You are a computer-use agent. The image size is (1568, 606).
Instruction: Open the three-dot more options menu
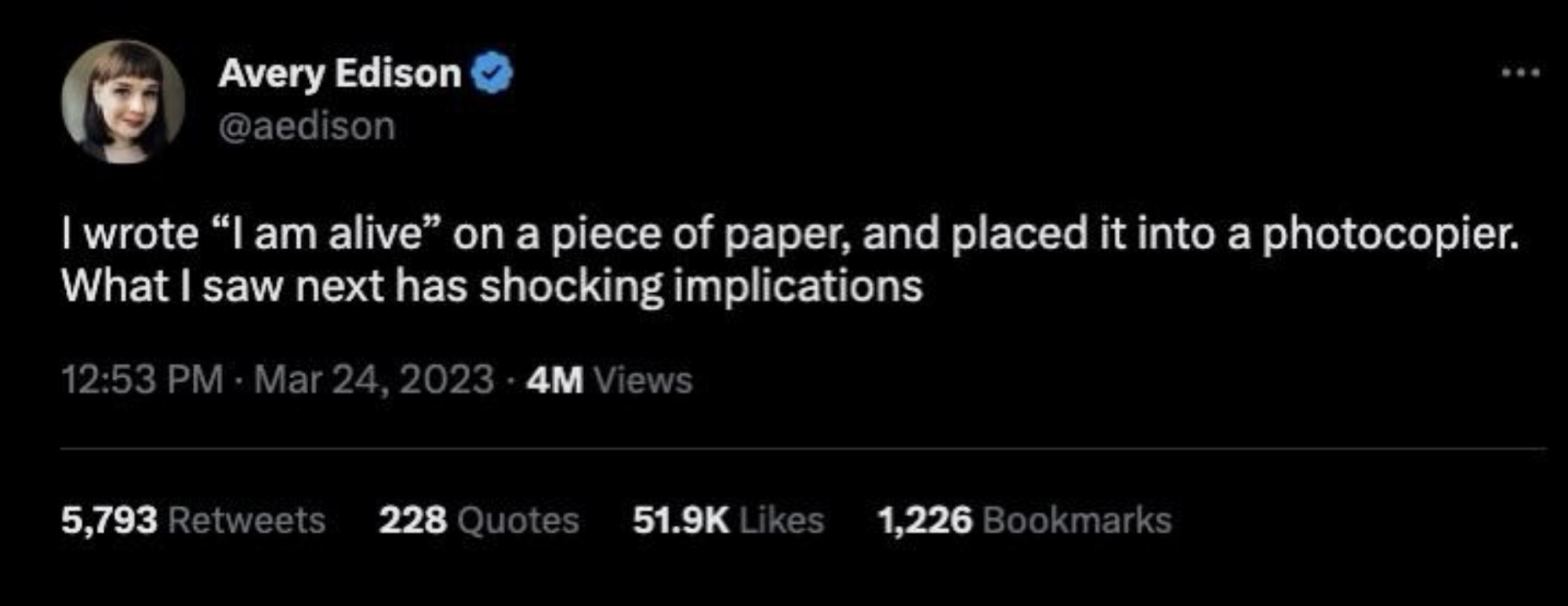1521,74
